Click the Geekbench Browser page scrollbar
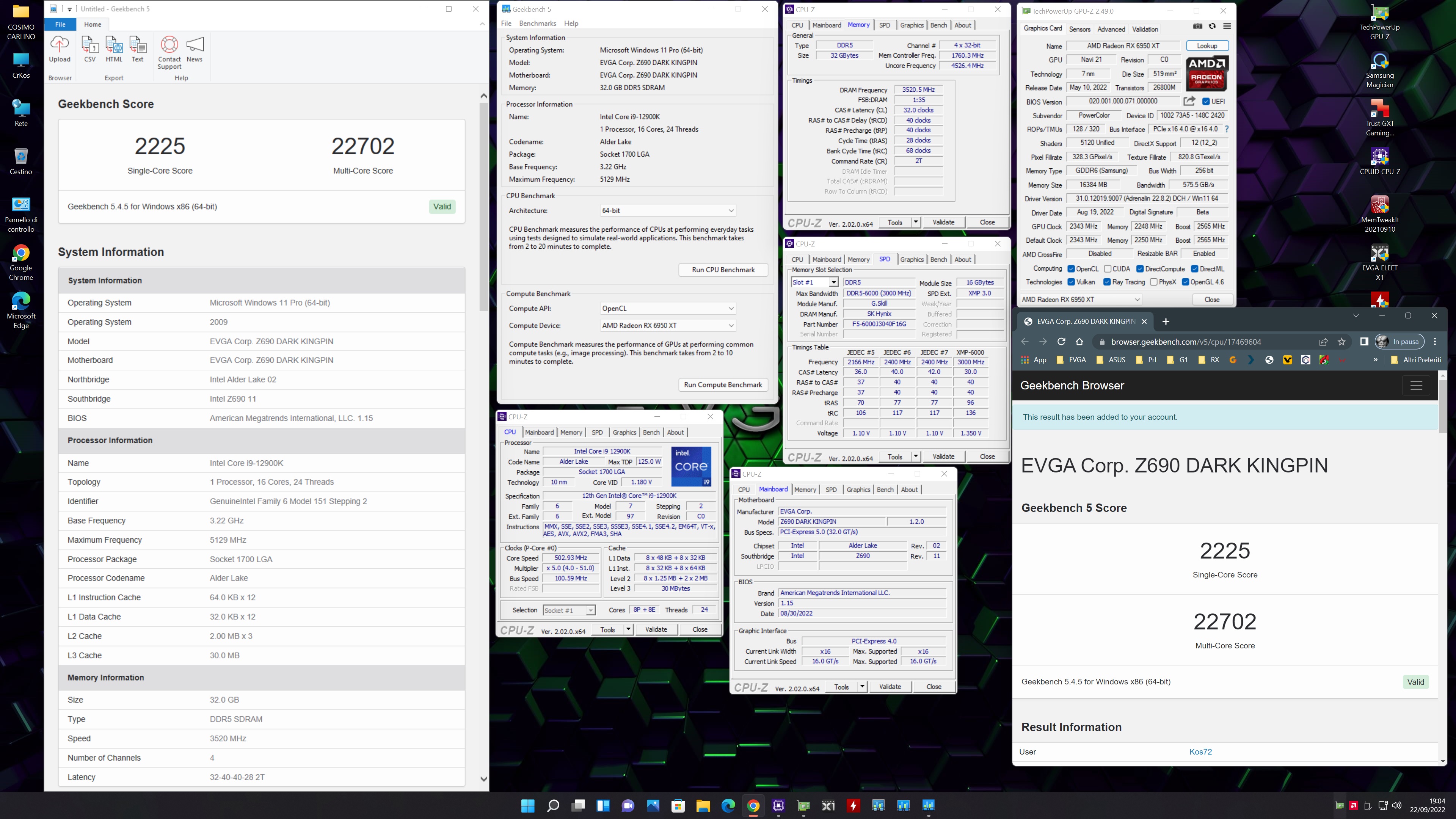Screen dimensions: 1456x819 tap(1442, 407)
